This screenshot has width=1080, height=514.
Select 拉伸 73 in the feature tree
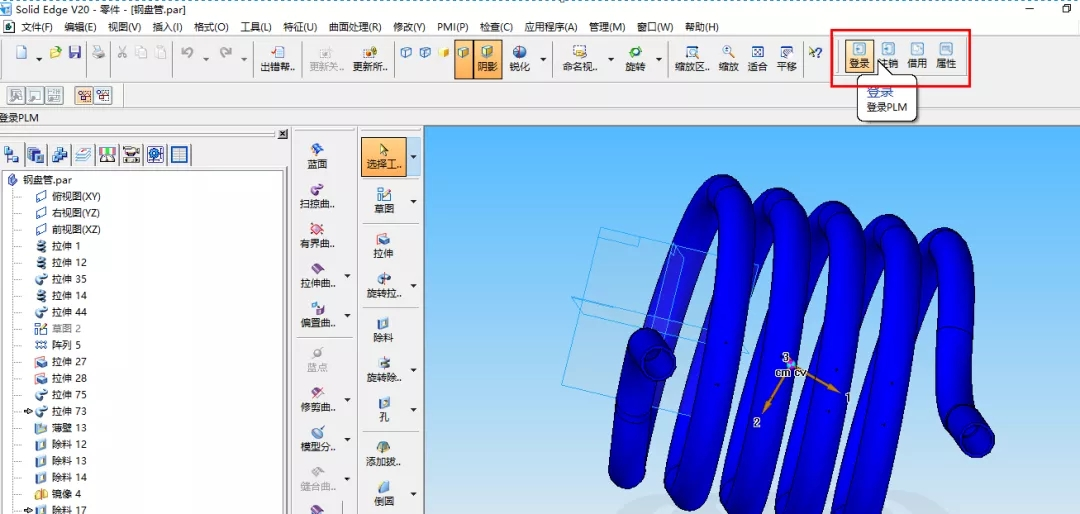point(69,411)
